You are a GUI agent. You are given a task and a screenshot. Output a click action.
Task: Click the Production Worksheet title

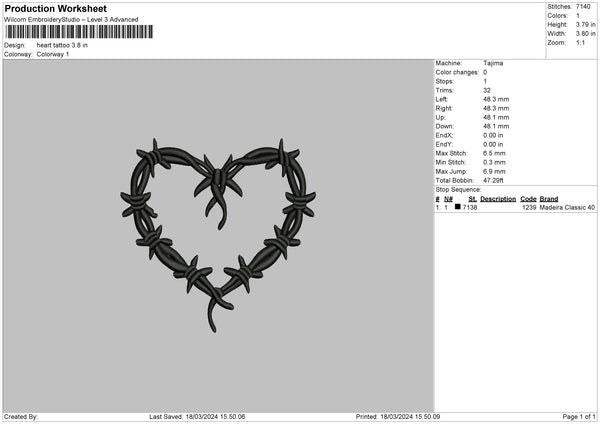pyautogui.click(x=55, y=9)
